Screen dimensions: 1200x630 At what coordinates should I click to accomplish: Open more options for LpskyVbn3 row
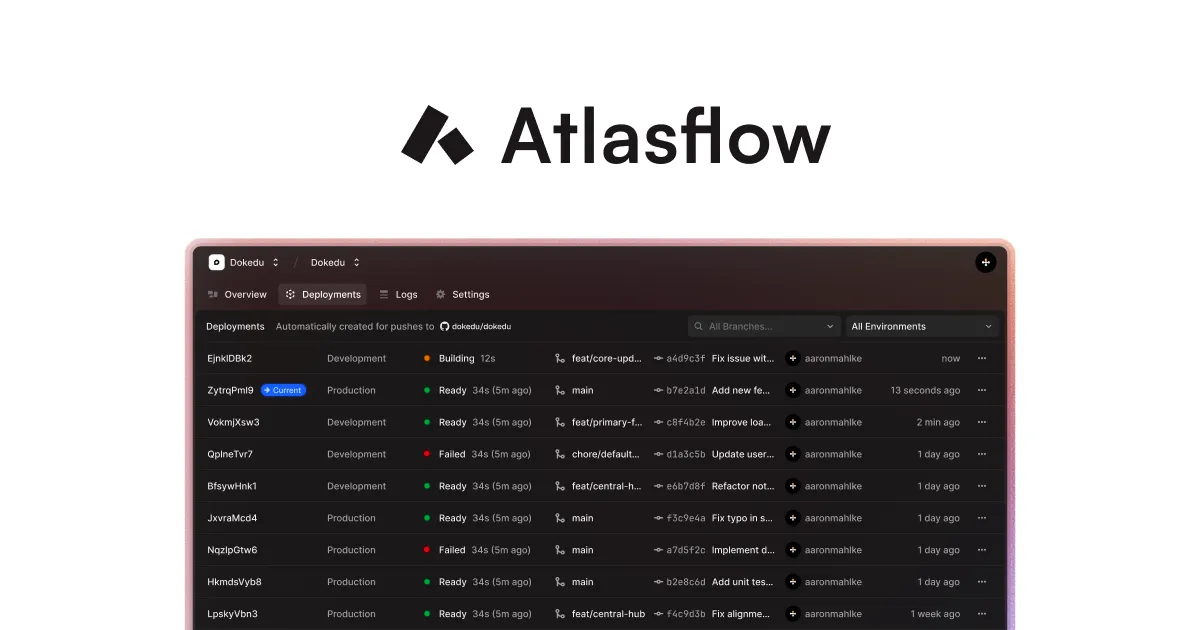tap(982, 614)
